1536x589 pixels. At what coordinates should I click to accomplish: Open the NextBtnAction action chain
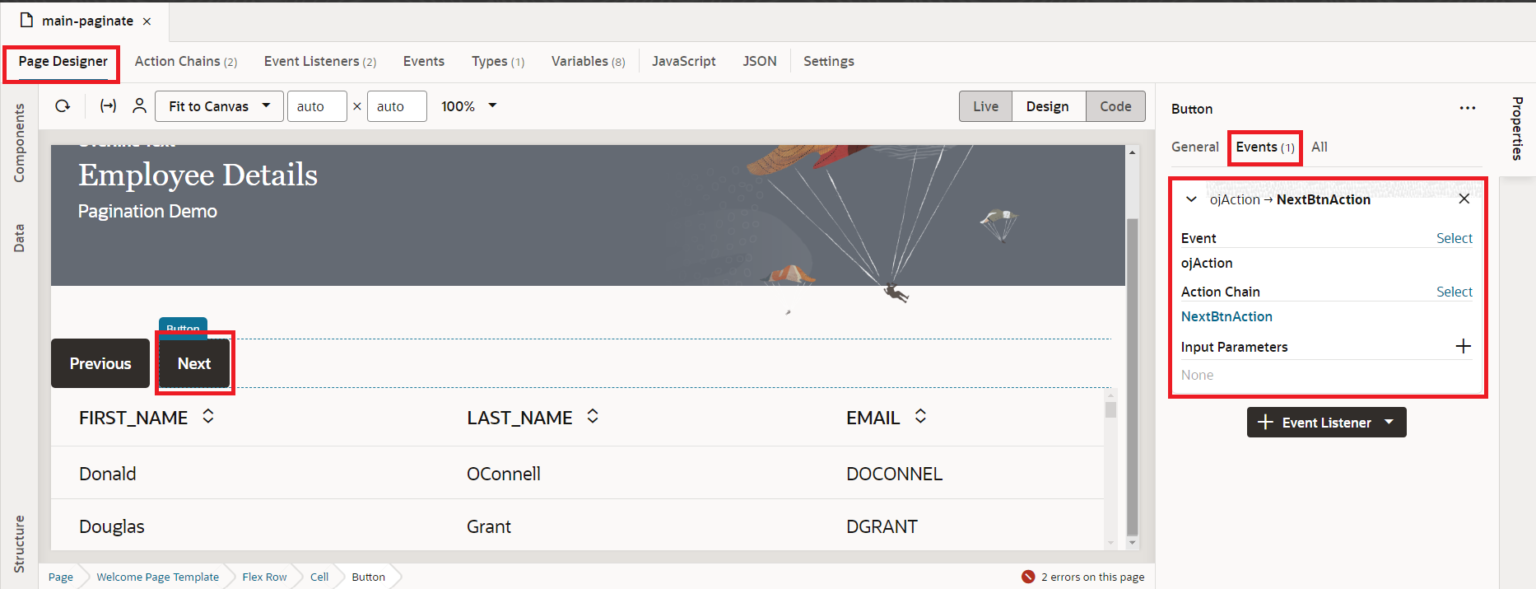pos(1226,316)
